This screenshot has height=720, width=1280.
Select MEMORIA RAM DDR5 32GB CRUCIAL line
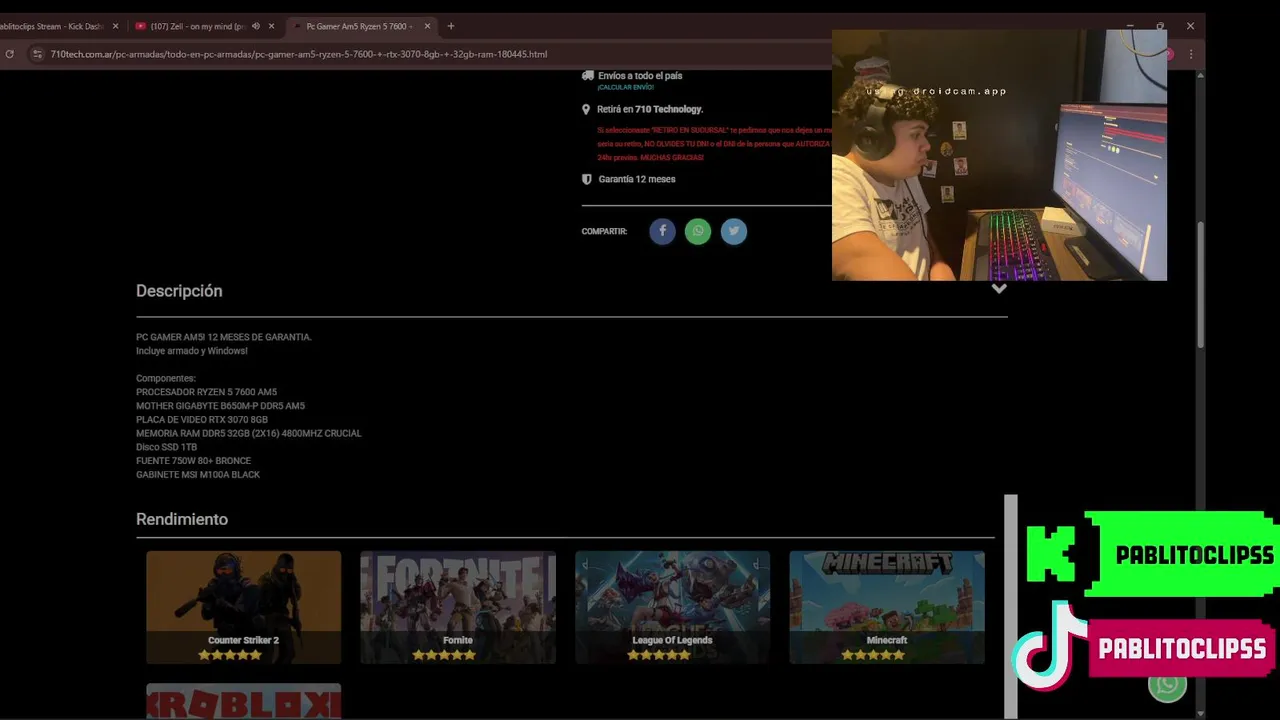pyautogui.click(x=249, y=434)
